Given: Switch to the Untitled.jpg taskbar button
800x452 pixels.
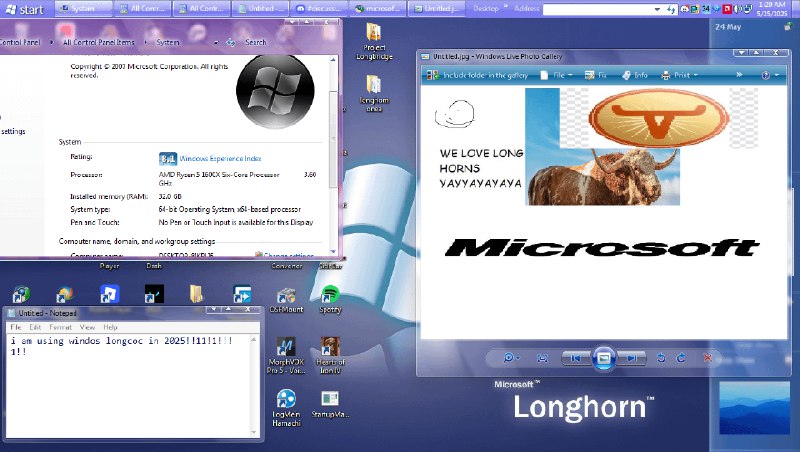Looking at the screenshot, I should click(437, 9).
